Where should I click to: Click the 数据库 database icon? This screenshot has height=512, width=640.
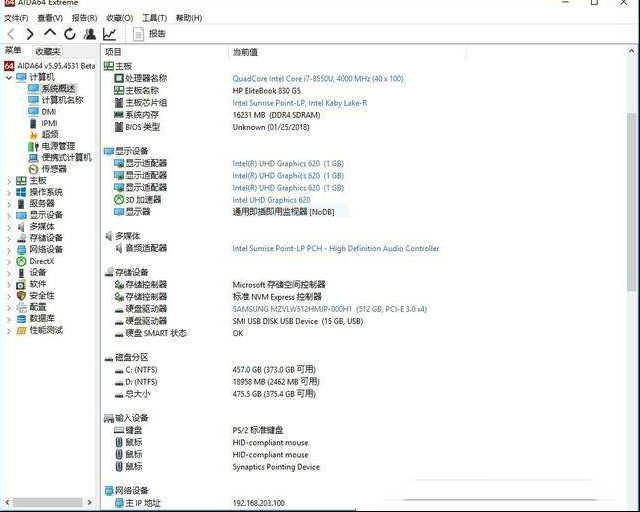(21, 318)
